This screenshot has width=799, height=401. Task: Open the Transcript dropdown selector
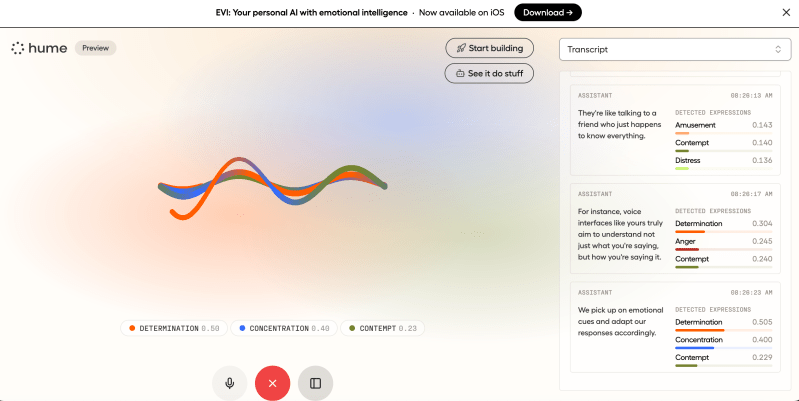[x=675, y=49]
